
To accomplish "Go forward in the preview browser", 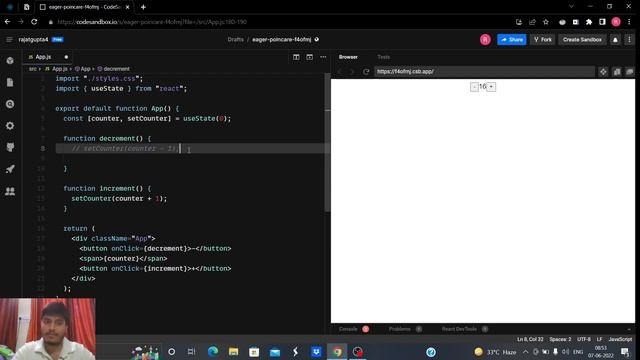I will point(353,71).
